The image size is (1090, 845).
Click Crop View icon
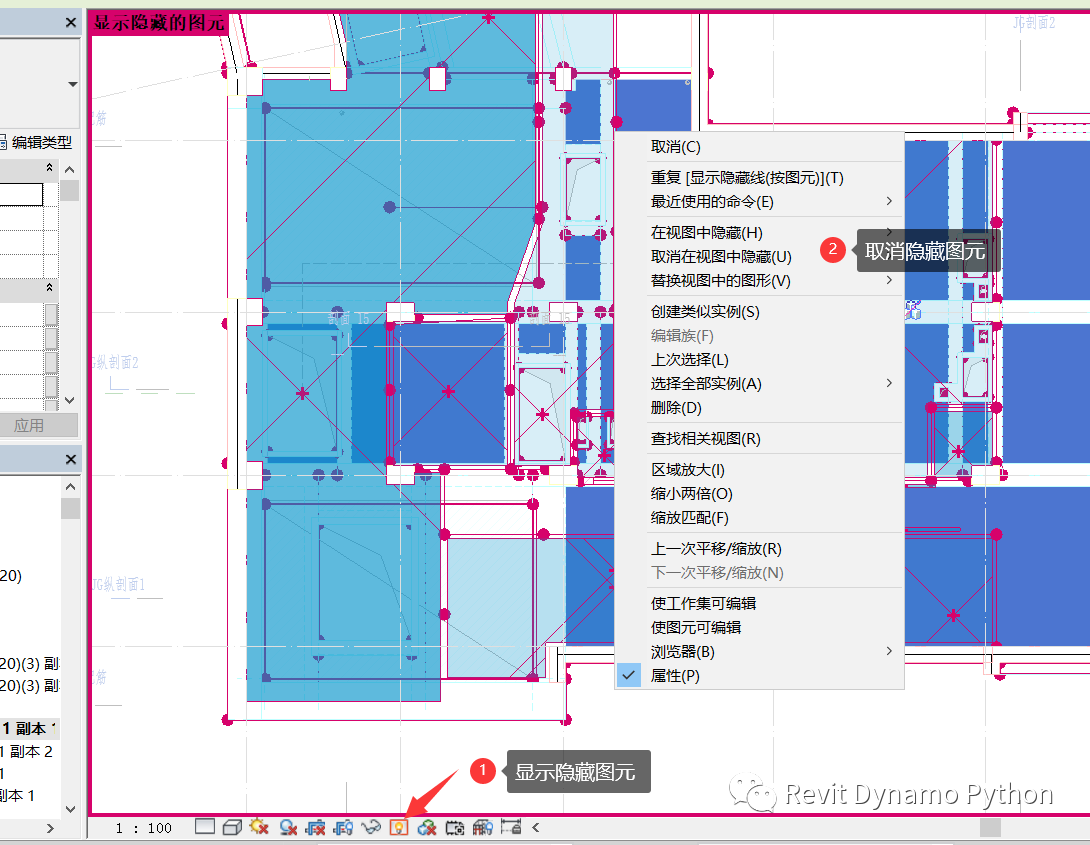point(316,827)
